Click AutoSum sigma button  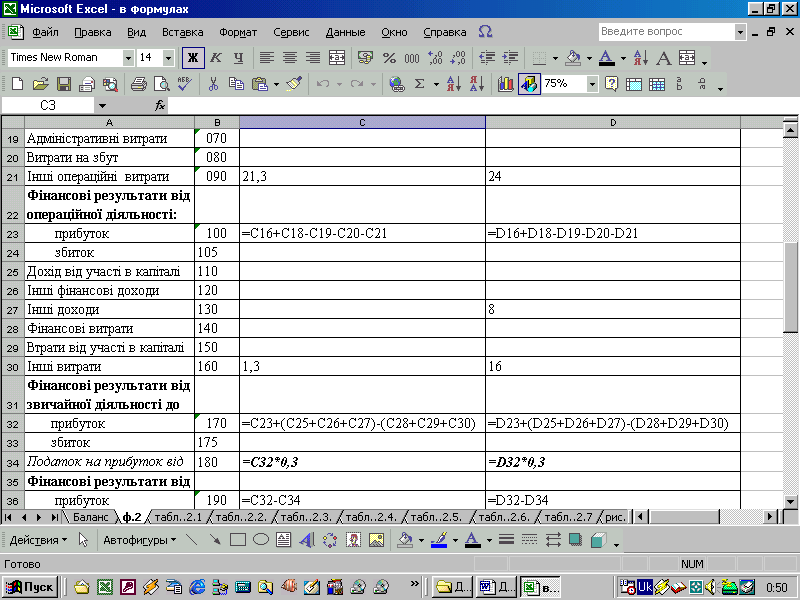coord(419,84)
